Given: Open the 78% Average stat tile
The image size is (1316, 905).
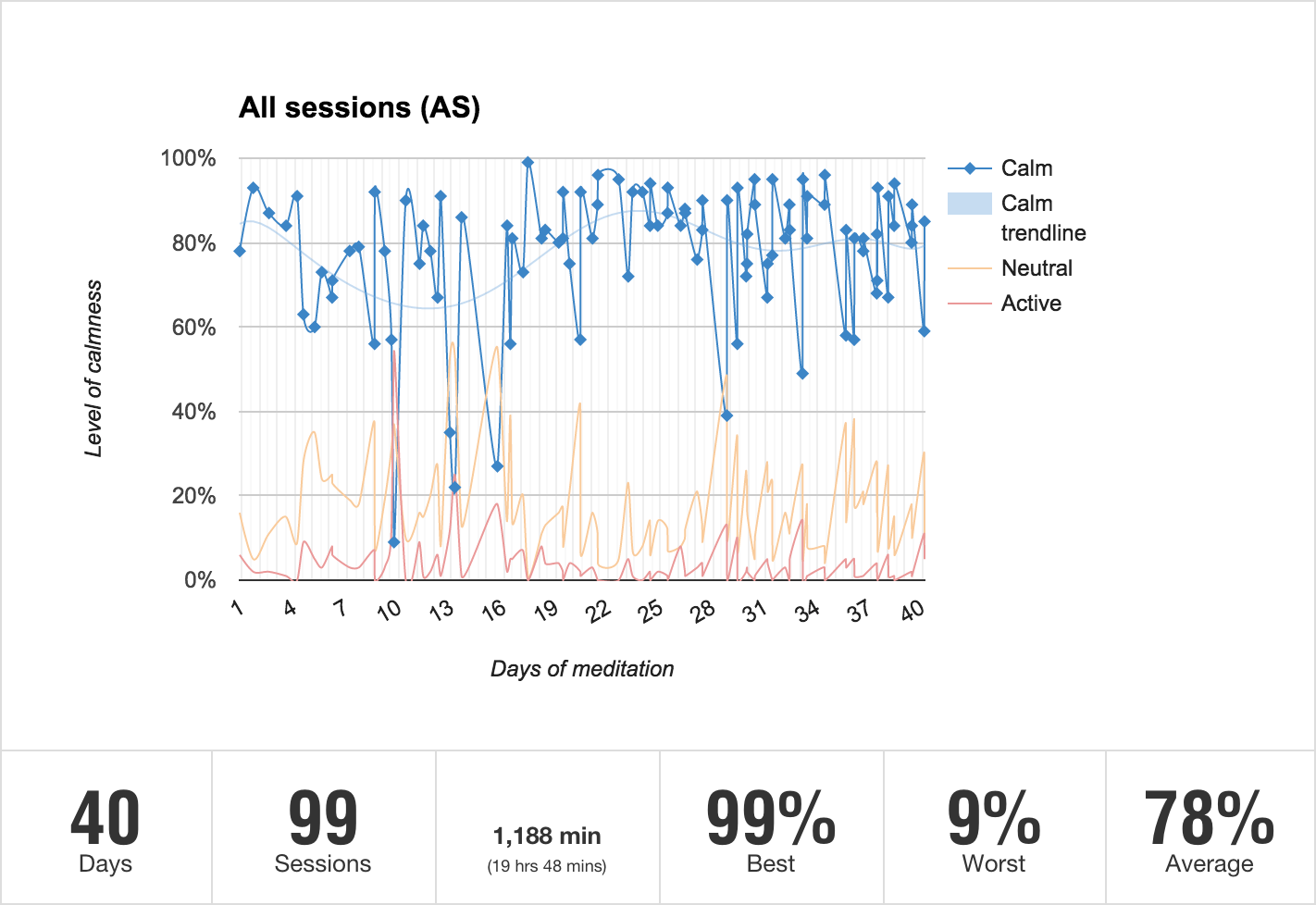Looking at the screenshot, I should pos(1210,828).
